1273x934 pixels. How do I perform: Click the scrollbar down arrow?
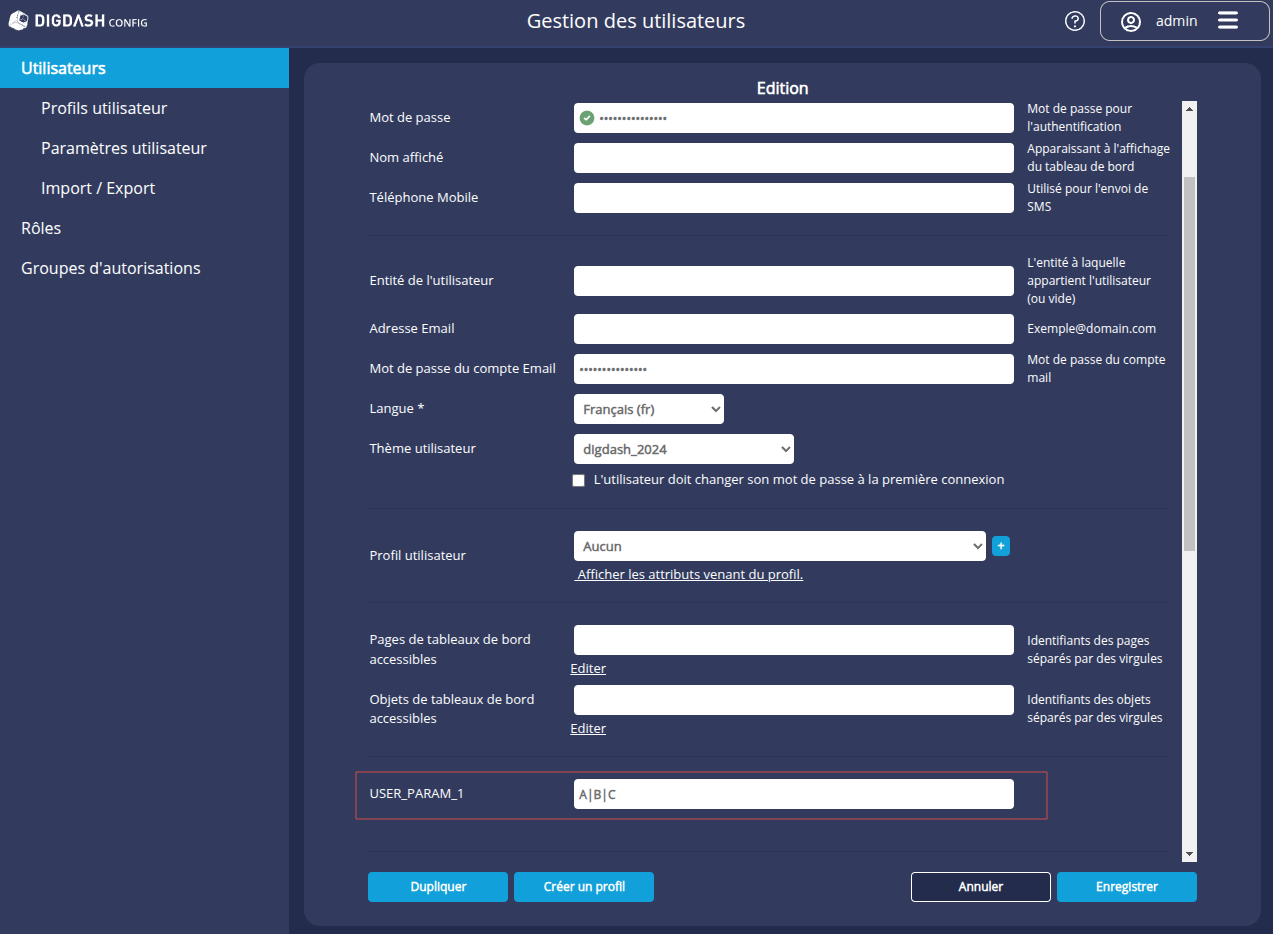point(1189,854)
